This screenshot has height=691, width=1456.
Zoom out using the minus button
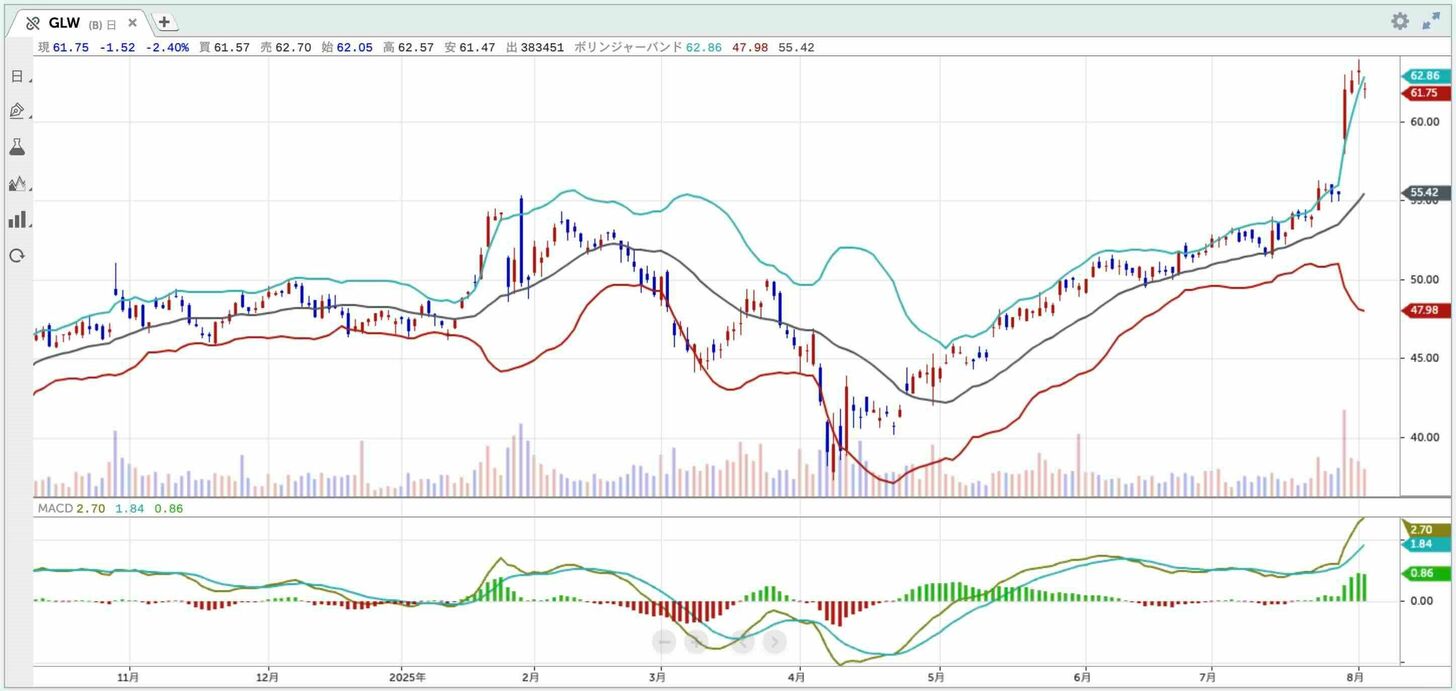[x=665, y=641]
